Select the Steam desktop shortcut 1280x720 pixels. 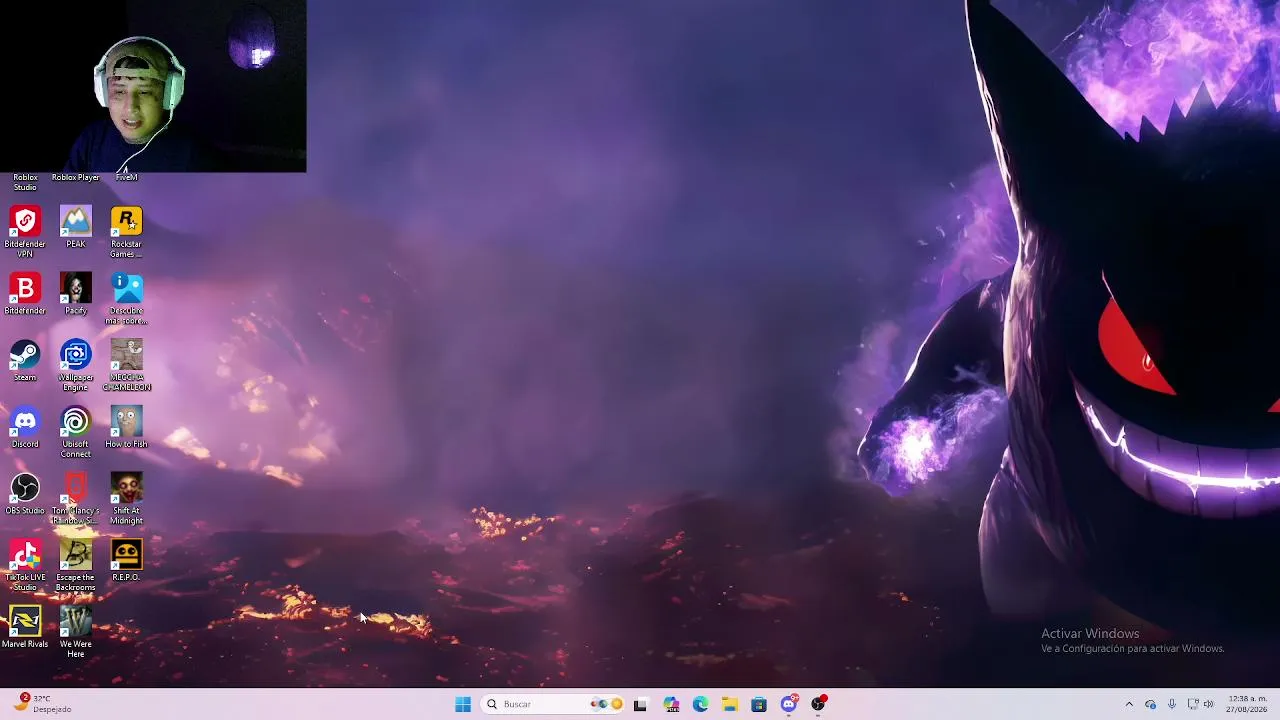25,360
